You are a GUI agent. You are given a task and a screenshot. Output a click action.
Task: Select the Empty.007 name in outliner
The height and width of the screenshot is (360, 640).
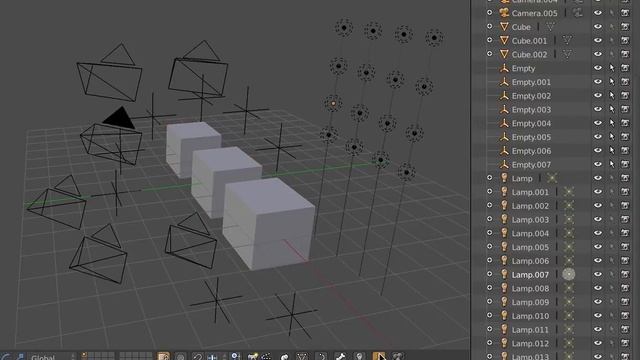pyautogui.click(x=531, y=165)
